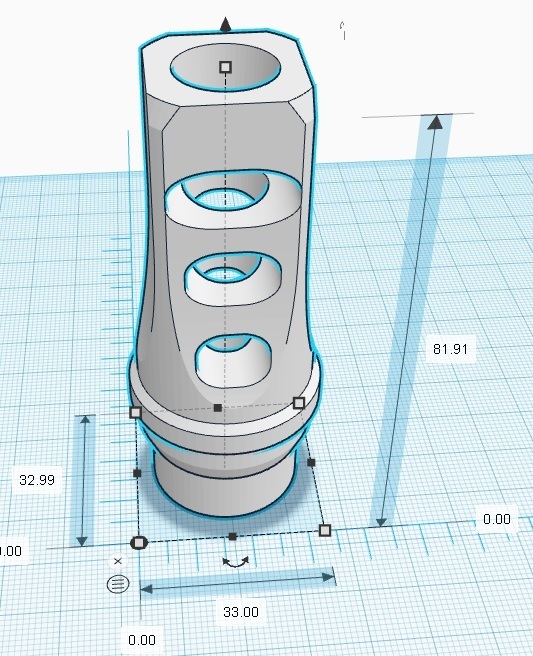Click the back edge midpoint black handle
The height and width of the screenshot is (656, 533).
[x=218, y=407]
